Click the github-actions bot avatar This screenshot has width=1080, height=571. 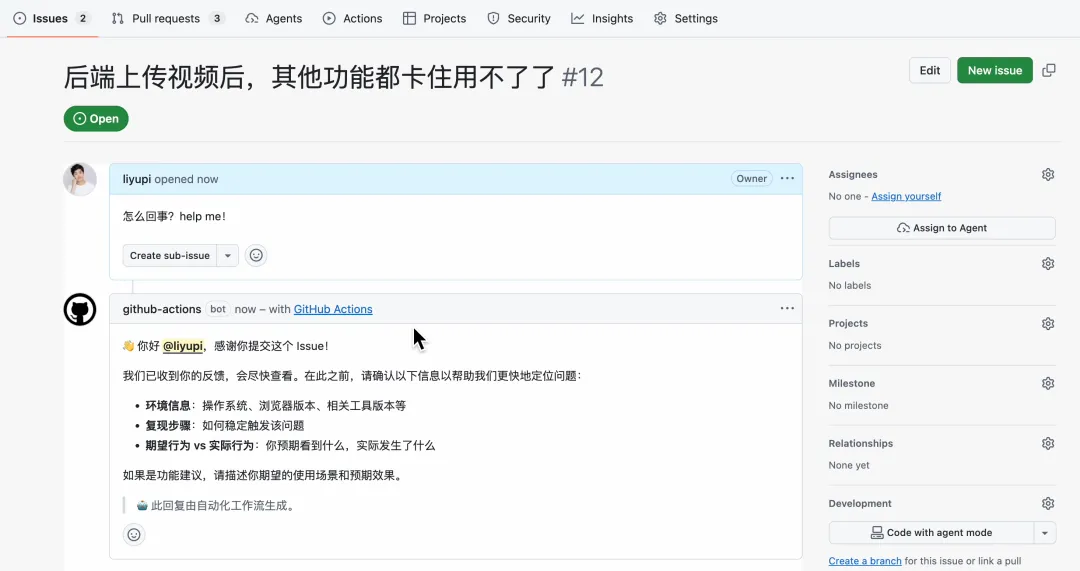click(80, 309)
